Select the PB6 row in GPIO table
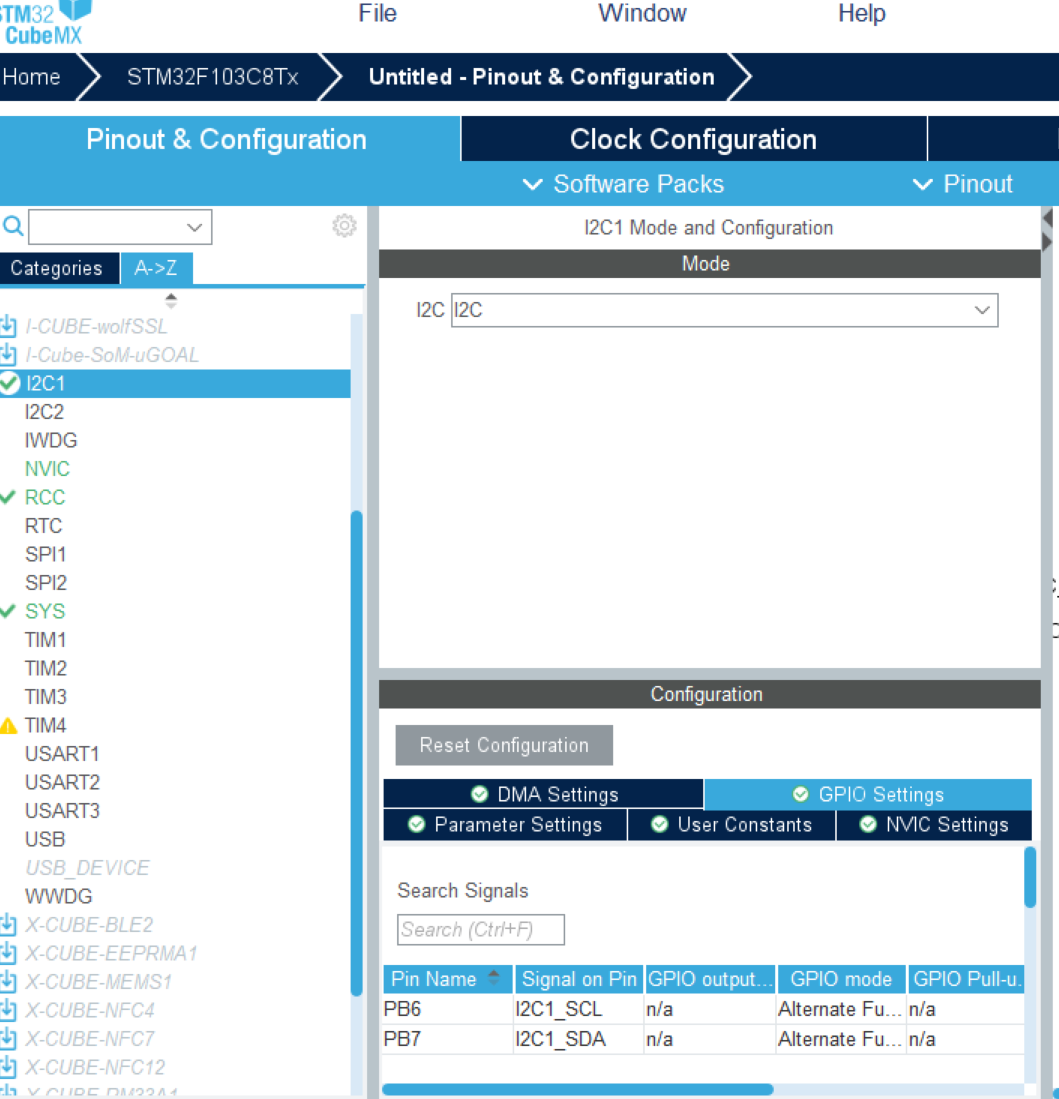 coord(703,1009)
